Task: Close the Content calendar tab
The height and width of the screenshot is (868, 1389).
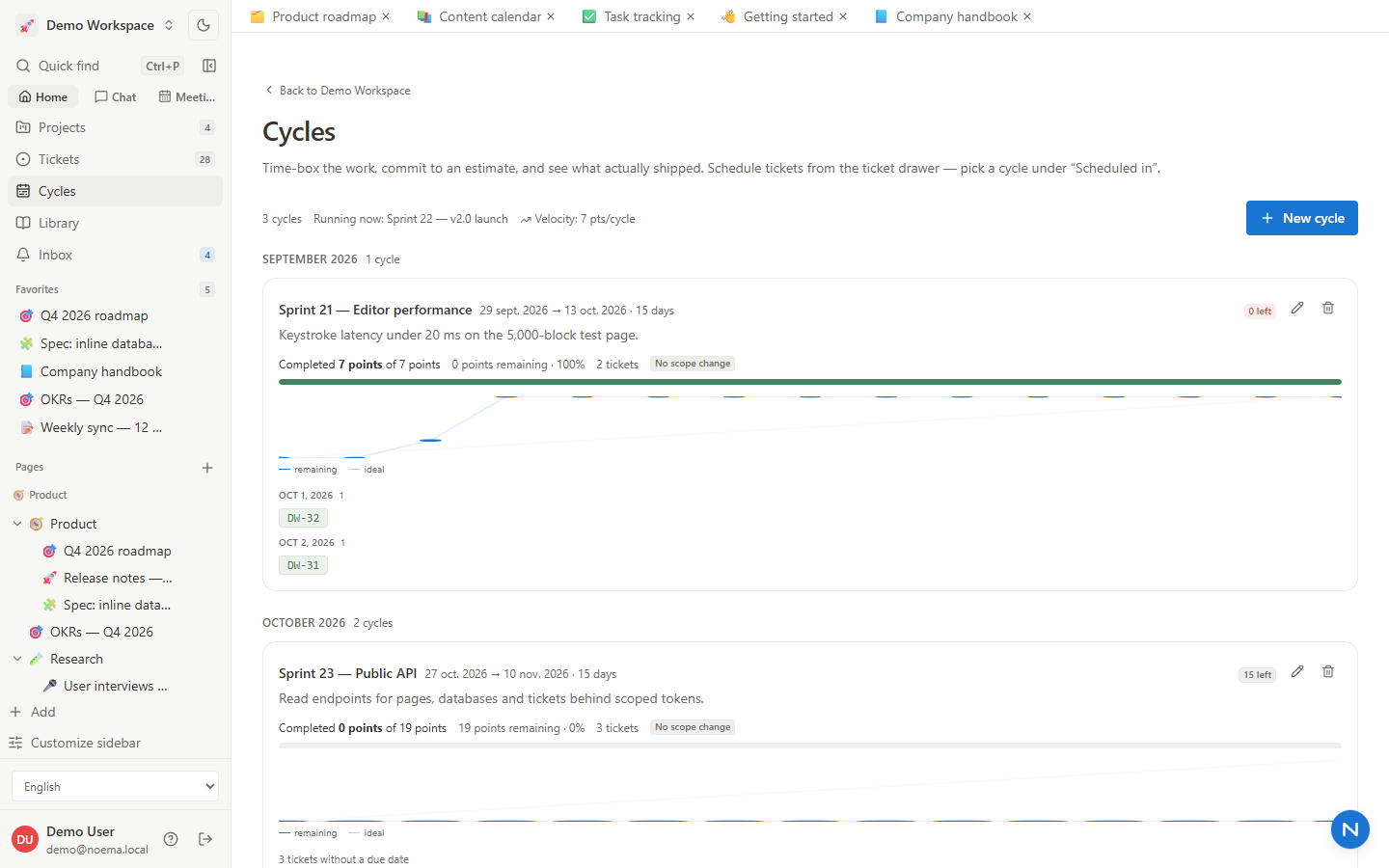Action: pyautogui.click(x=551, y=16)
